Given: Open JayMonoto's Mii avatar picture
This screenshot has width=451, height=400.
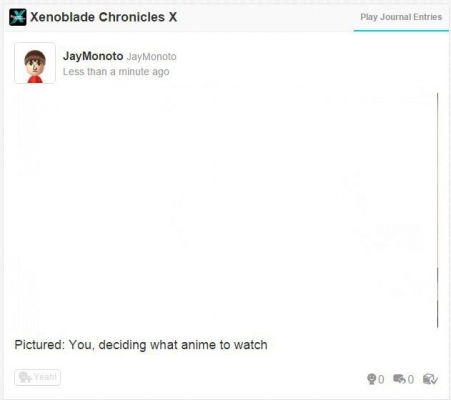Looking at the screenshot, I should tap(35, 63).
